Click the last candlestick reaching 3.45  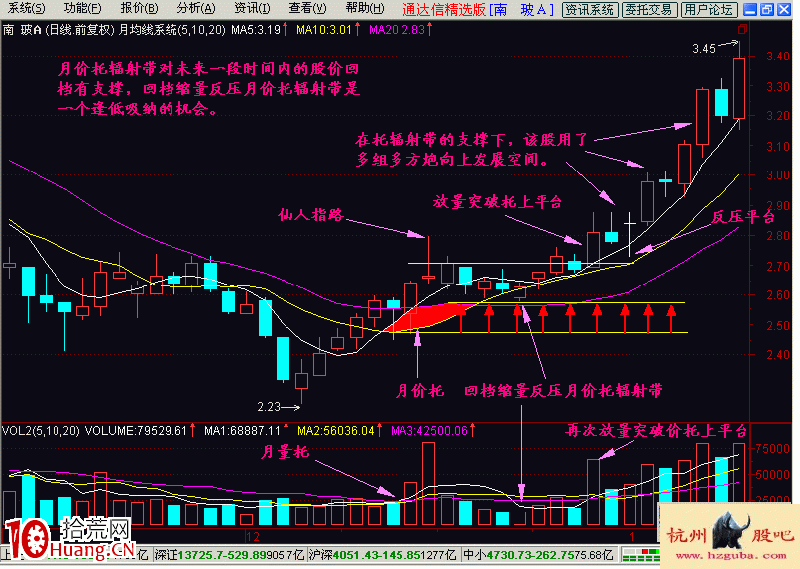[x=739, y=88]
